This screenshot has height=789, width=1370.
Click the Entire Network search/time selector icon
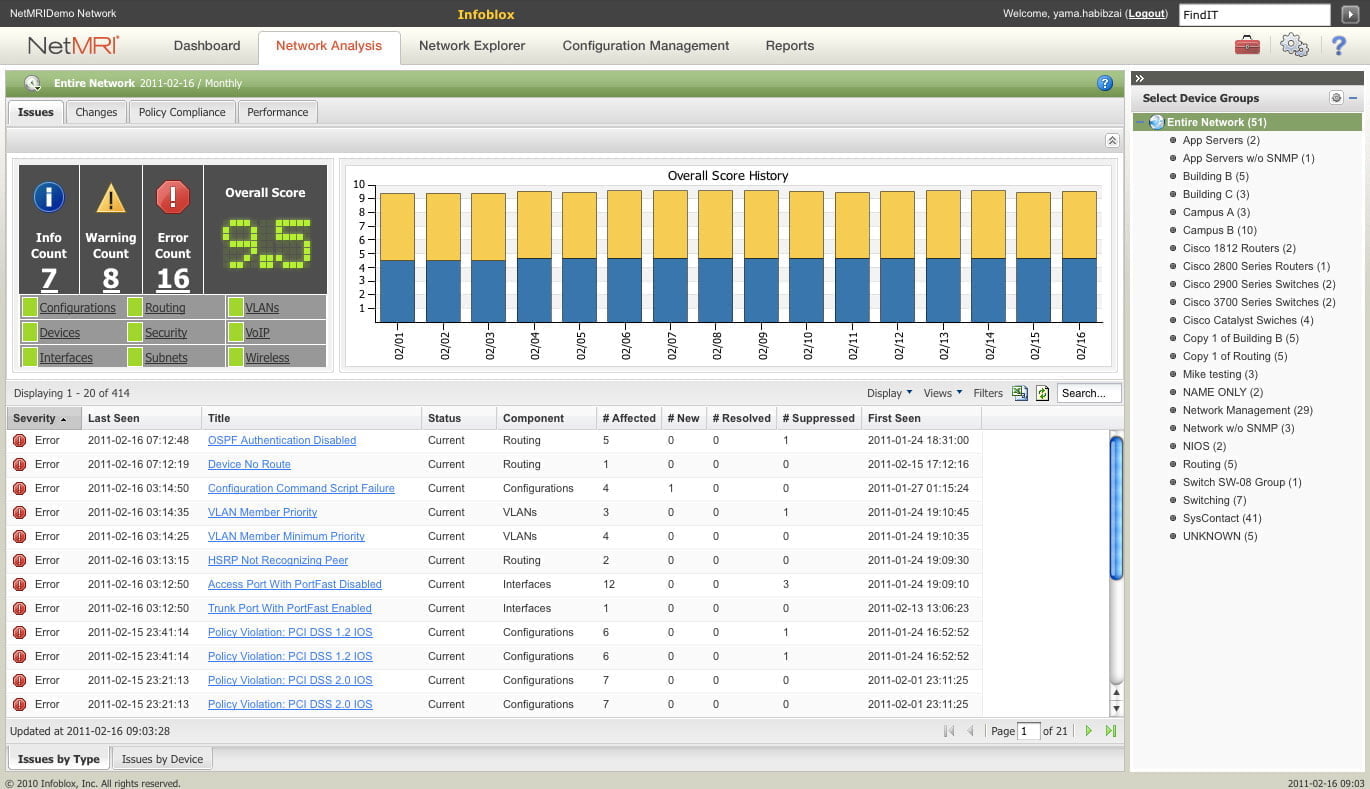(33, 83)
